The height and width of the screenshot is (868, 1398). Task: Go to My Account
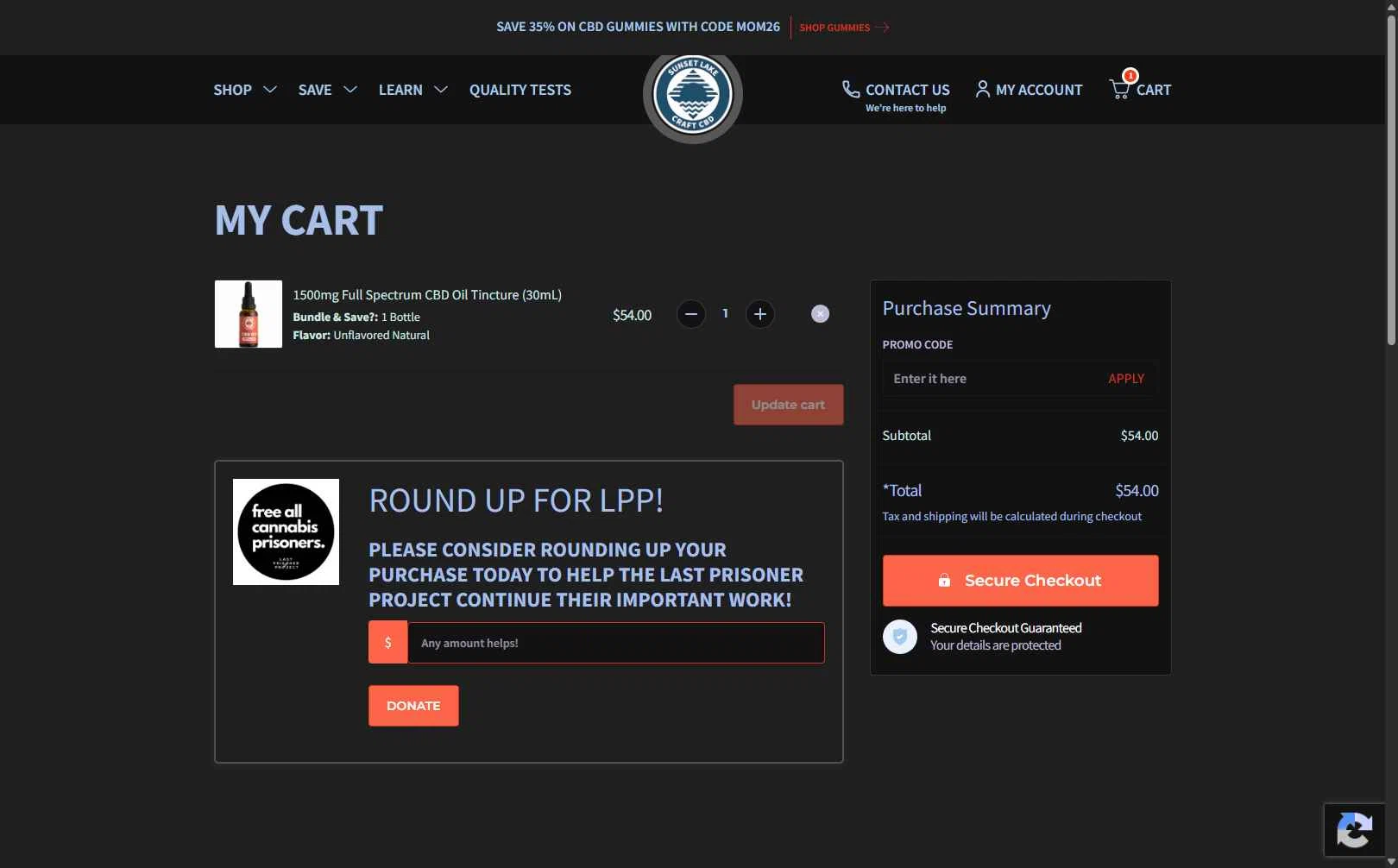(1039, 90)
